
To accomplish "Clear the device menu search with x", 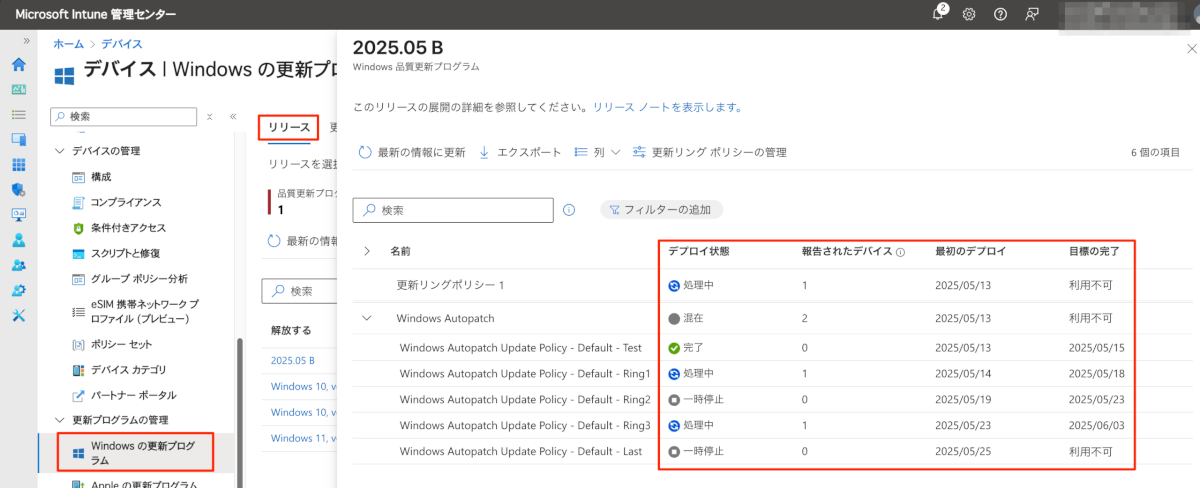I will tap(210, 116).
